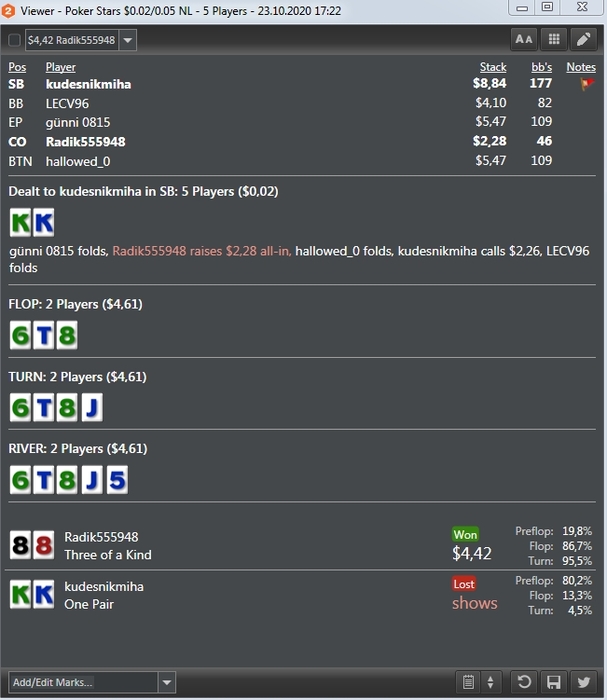
Task: Click the replay hand icon
Action: 524,682
